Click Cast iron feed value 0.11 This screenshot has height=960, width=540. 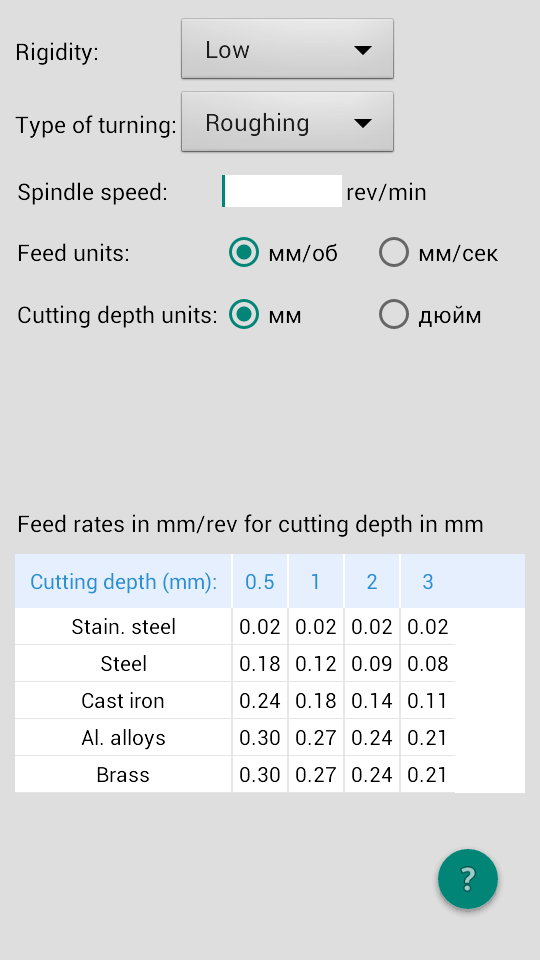pyautogui.click(x=427, y=700)
